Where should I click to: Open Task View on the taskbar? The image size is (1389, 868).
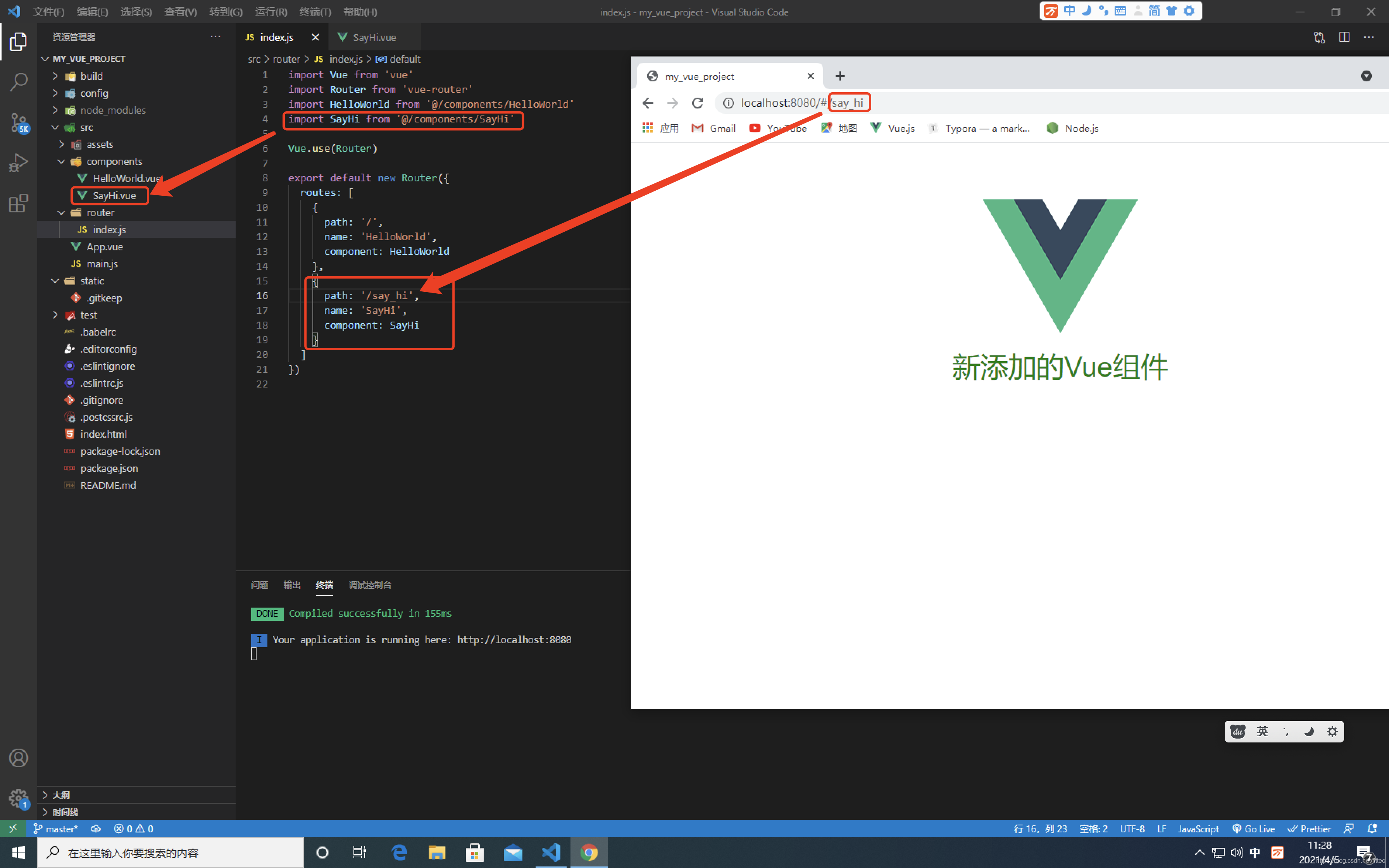359,852
